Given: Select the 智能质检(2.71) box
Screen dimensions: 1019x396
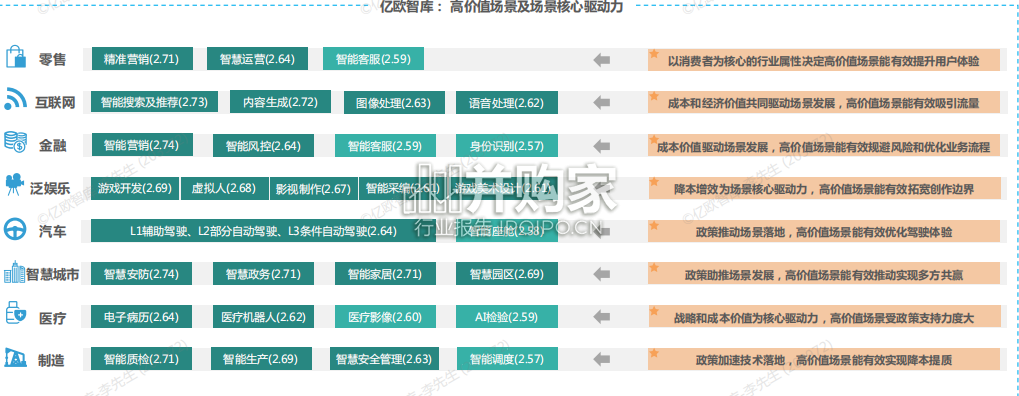Looking at the screenshot, I should click(x=141, y=358).
